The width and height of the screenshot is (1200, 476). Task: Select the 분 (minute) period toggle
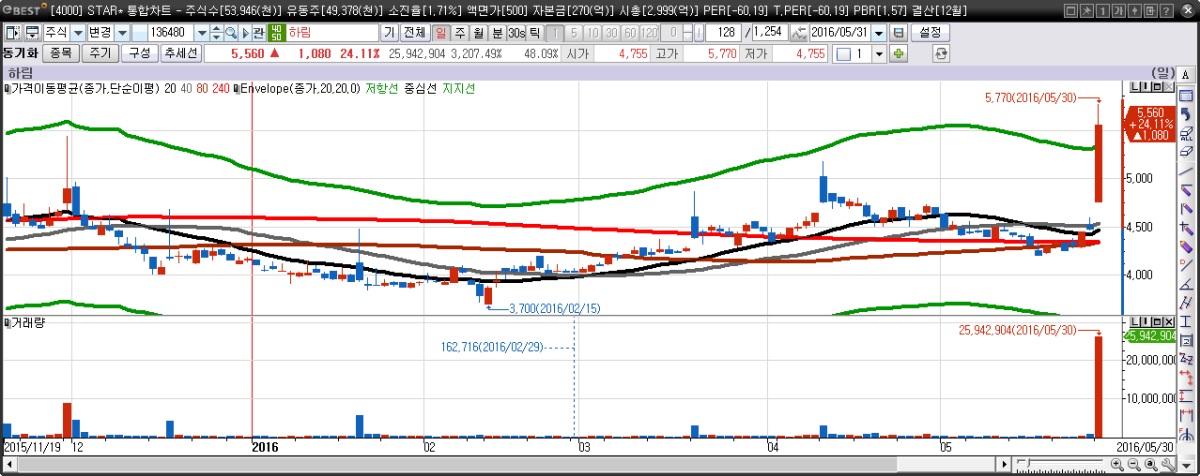point(496,32)
